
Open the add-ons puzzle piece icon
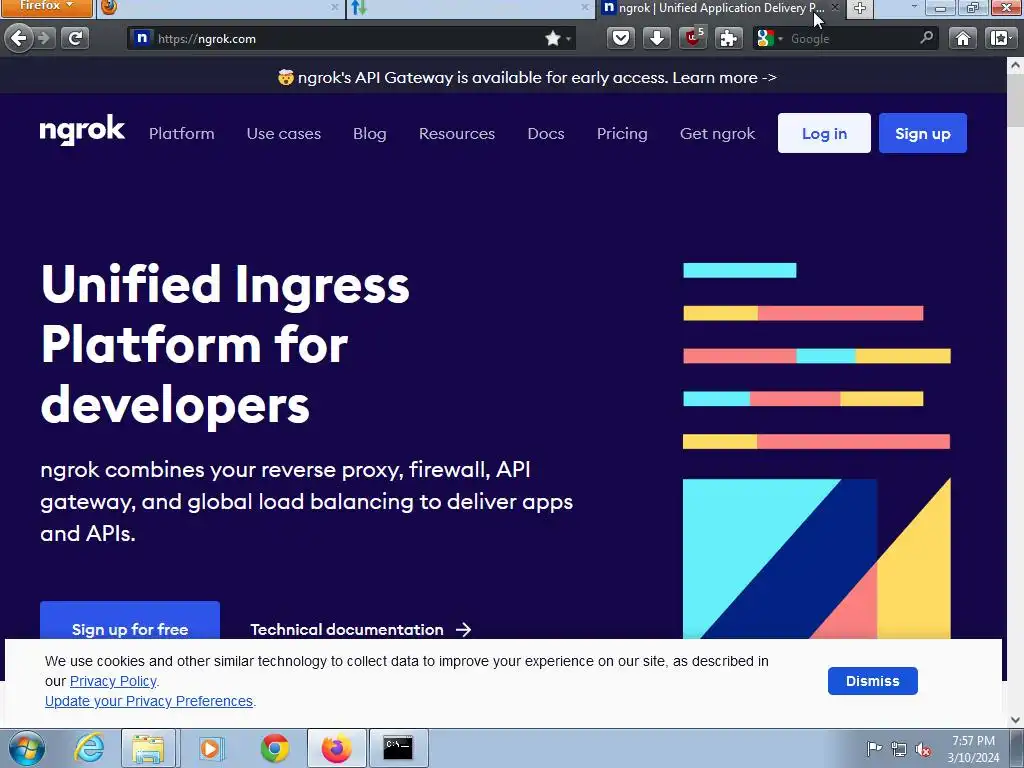pos(728,39)
